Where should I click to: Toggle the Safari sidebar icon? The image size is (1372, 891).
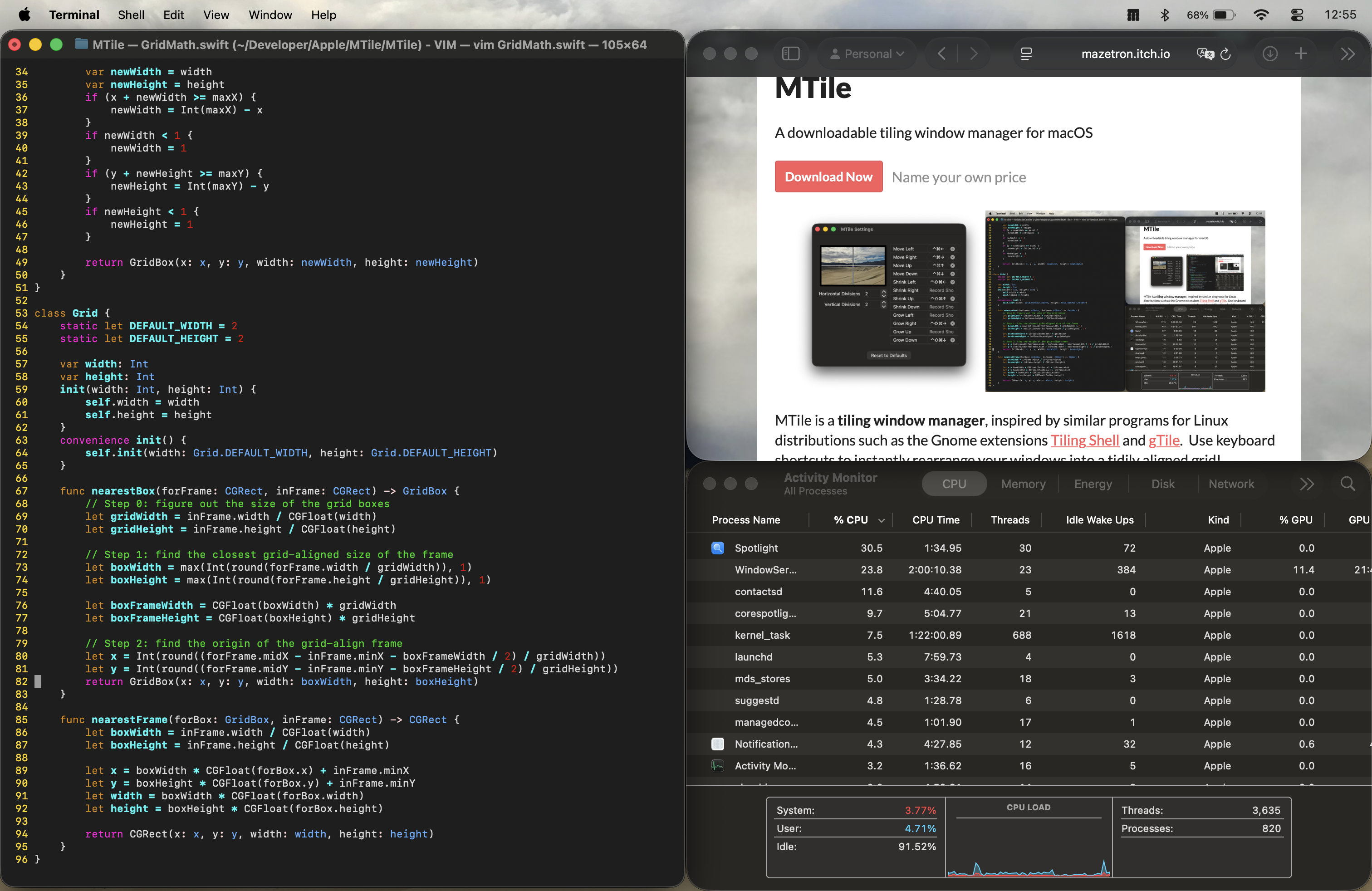click(790, 54)
